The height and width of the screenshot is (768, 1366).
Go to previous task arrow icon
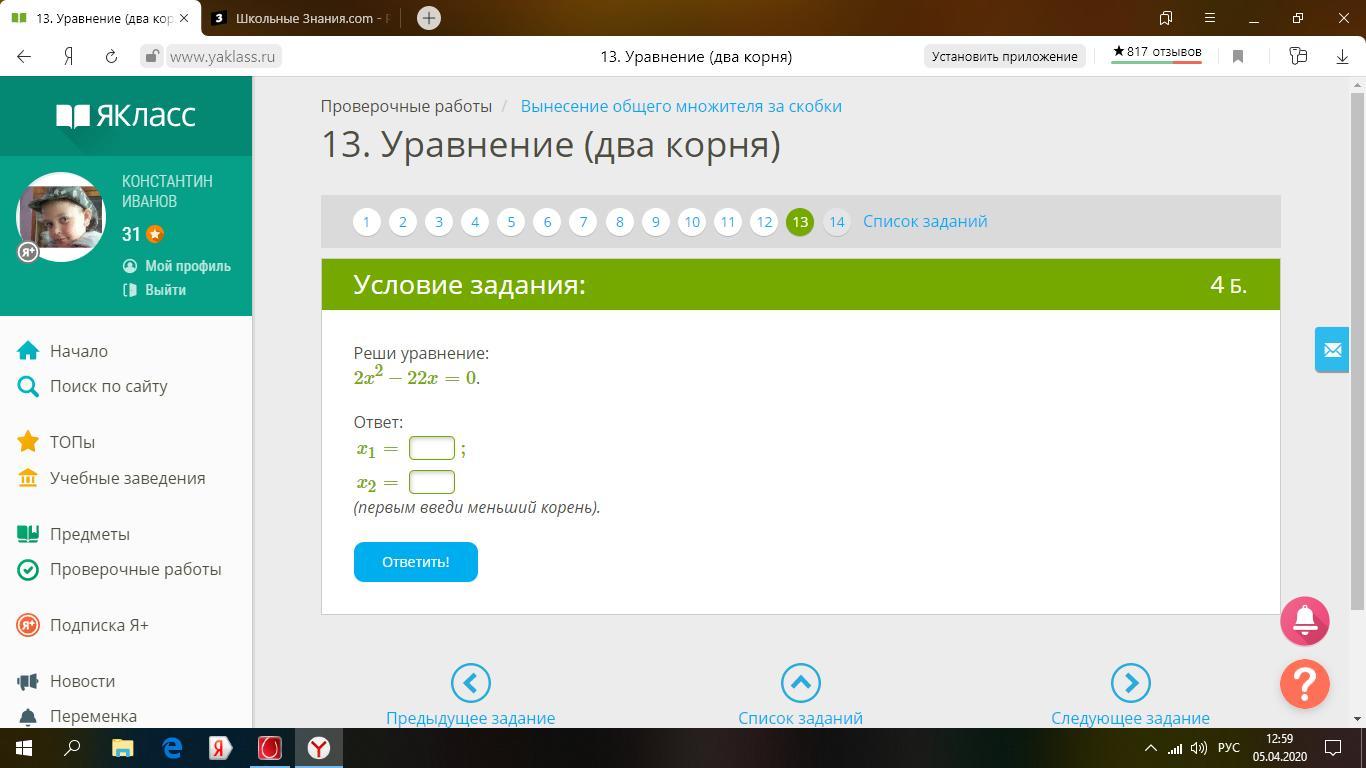click(470, 683)
